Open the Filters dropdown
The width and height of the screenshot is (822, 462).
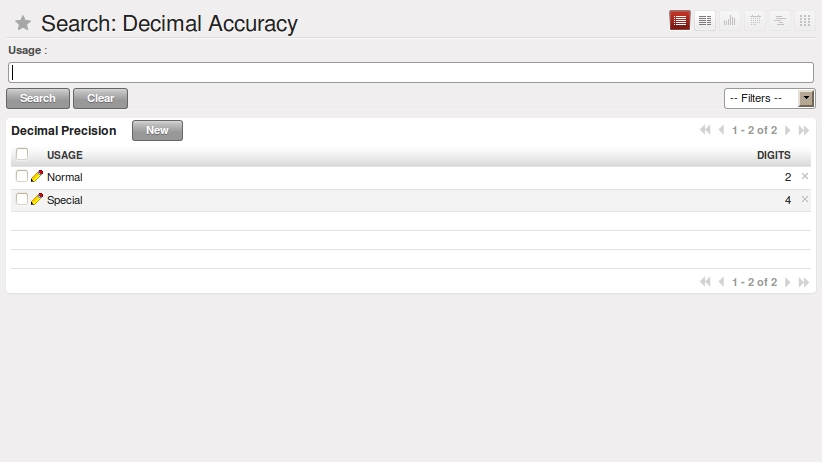pos(770,99)
